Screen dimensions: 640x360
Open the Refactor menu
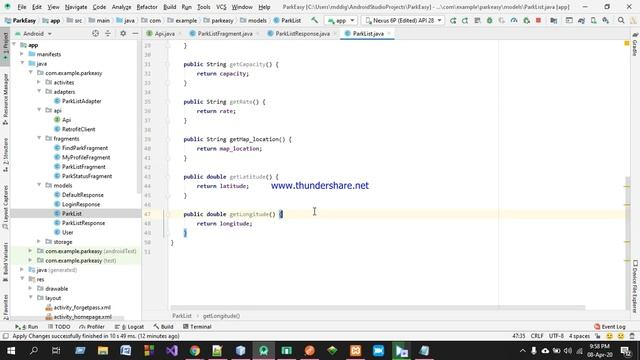(x=147, y=7)
